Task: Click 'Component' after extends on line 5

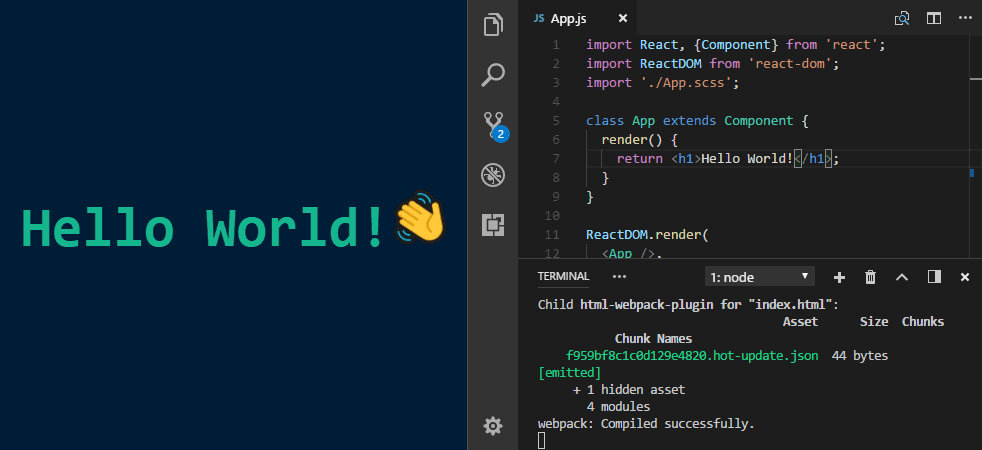Action: coord(758,121)
